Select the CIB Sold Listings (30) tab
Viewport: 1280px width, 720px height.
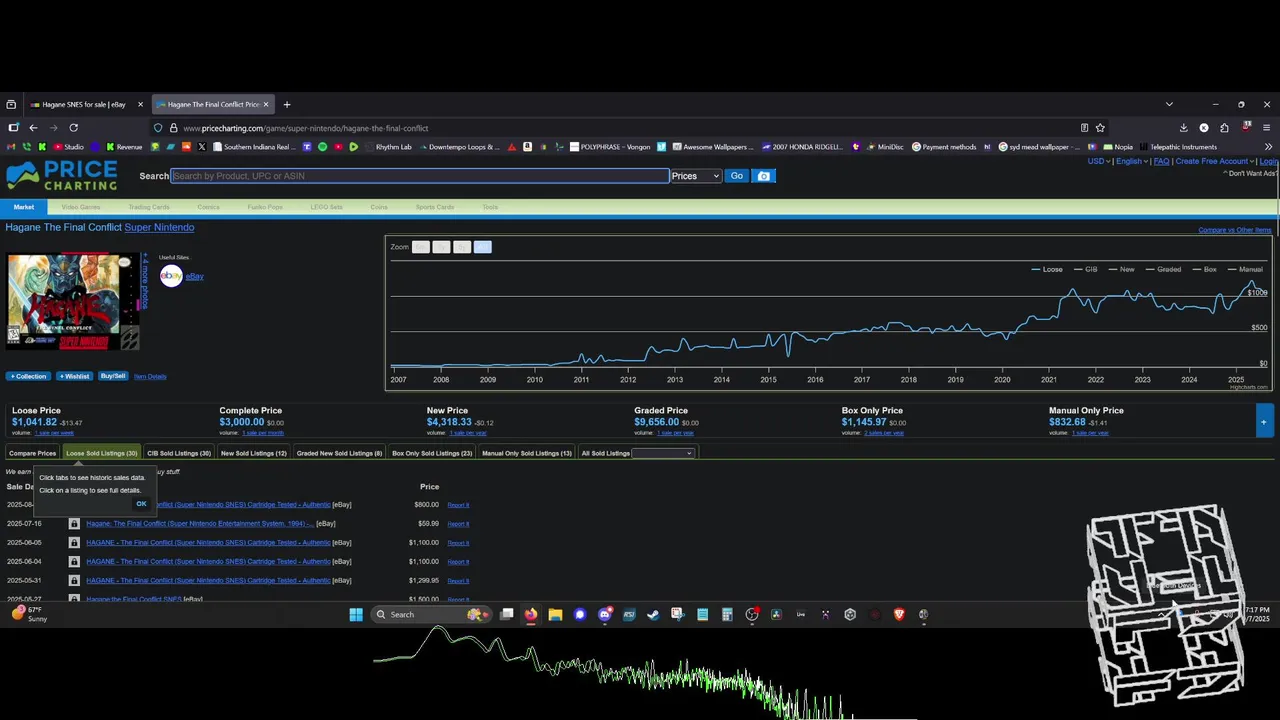pyautogui.click(x=179, y=453)
